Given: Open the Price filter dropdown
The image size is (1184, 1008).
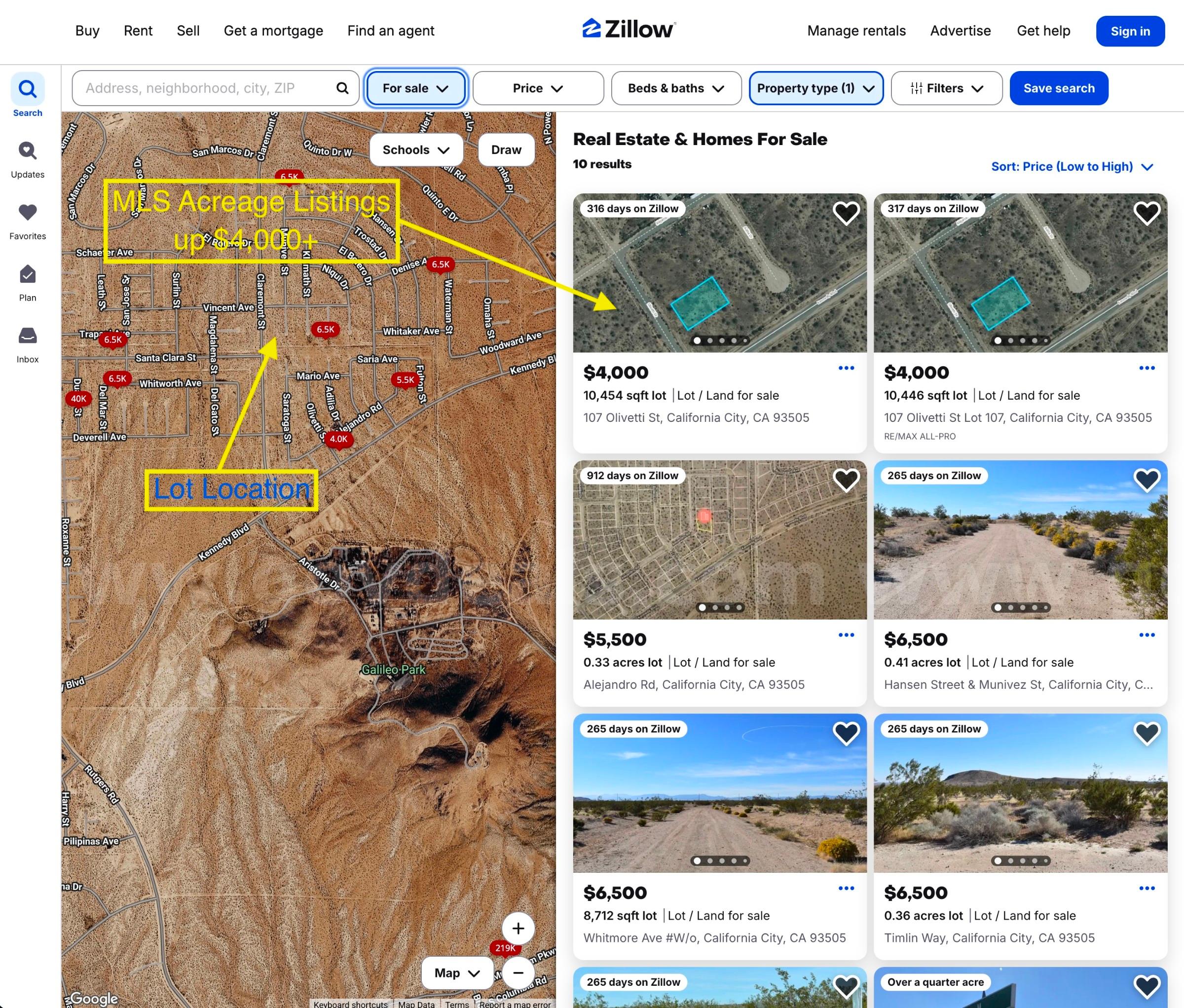Looking at the screenshot, I should (538, 88).
